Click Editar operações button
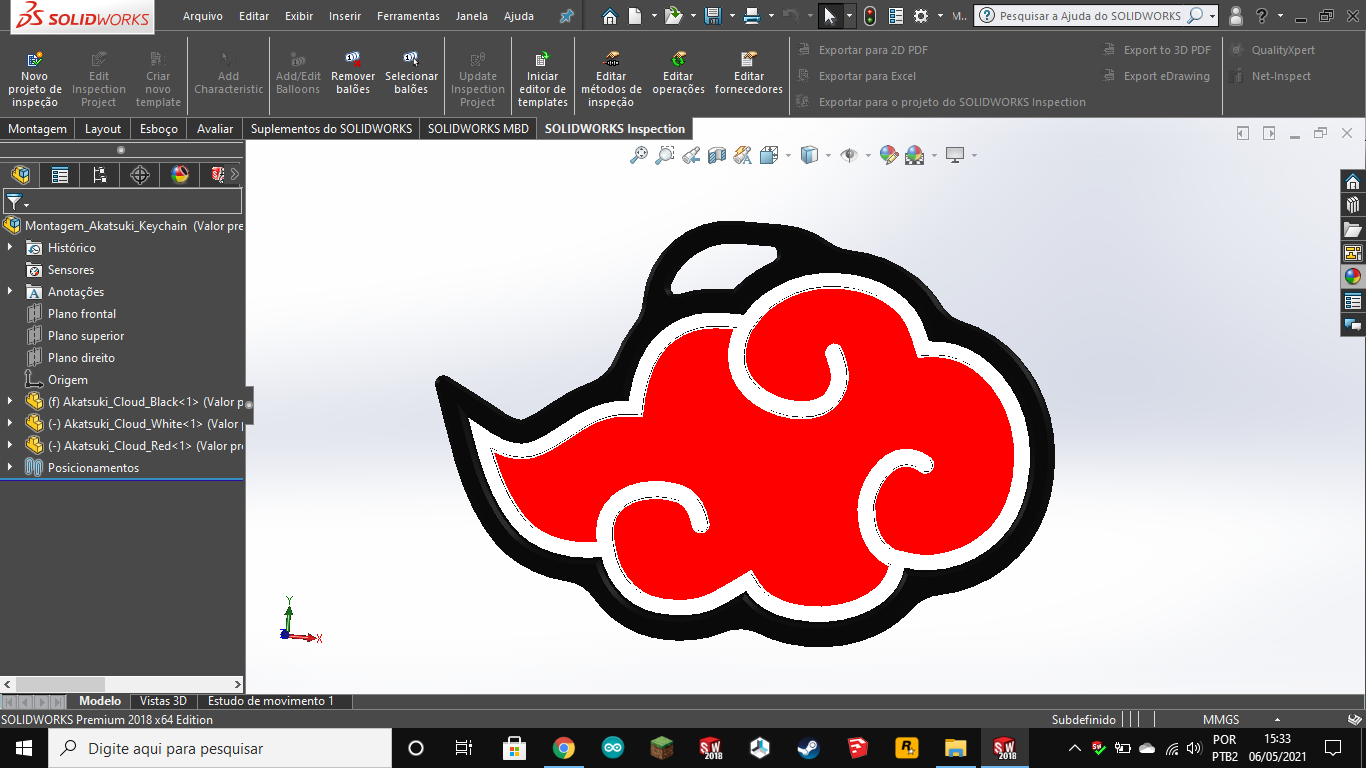 pyautogui.click(x=678, y=74)
